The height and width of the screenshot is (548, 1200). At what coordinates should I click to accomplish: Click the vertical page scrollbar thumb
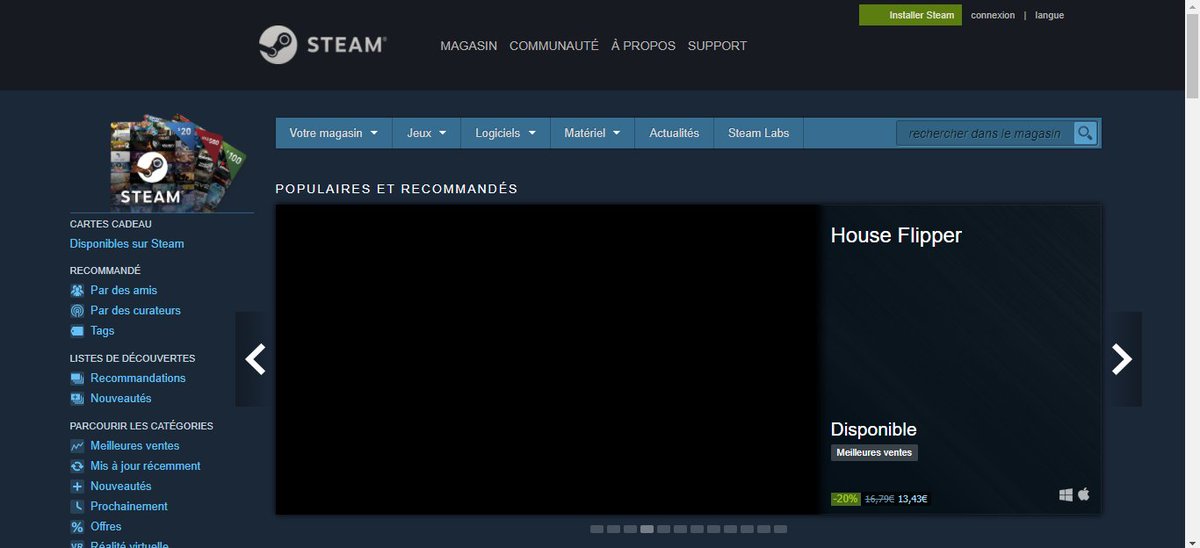tap(1192, 55)
